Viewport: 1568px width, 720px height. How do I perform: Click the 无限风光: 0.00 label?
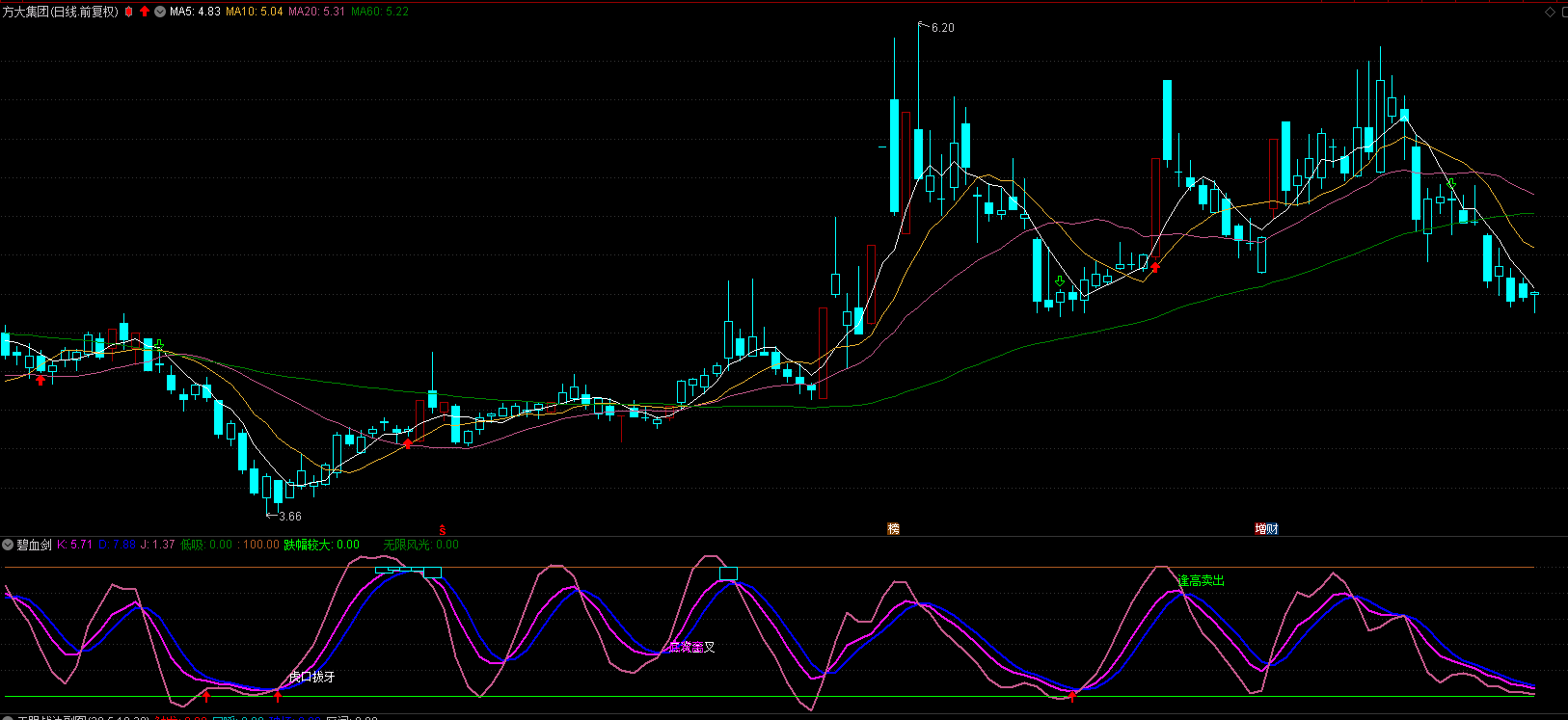[x=421, y=545]
